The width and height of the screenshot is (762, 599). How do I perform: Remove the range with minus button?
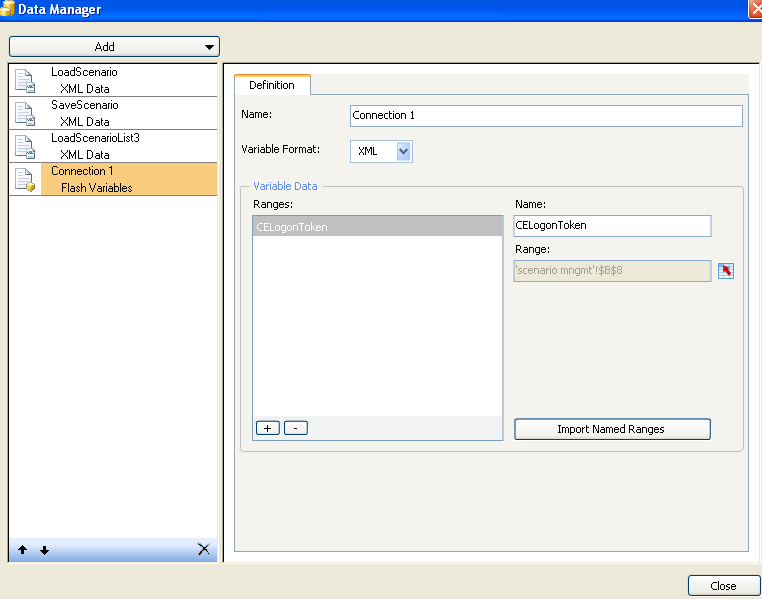[x=295, y=428]
